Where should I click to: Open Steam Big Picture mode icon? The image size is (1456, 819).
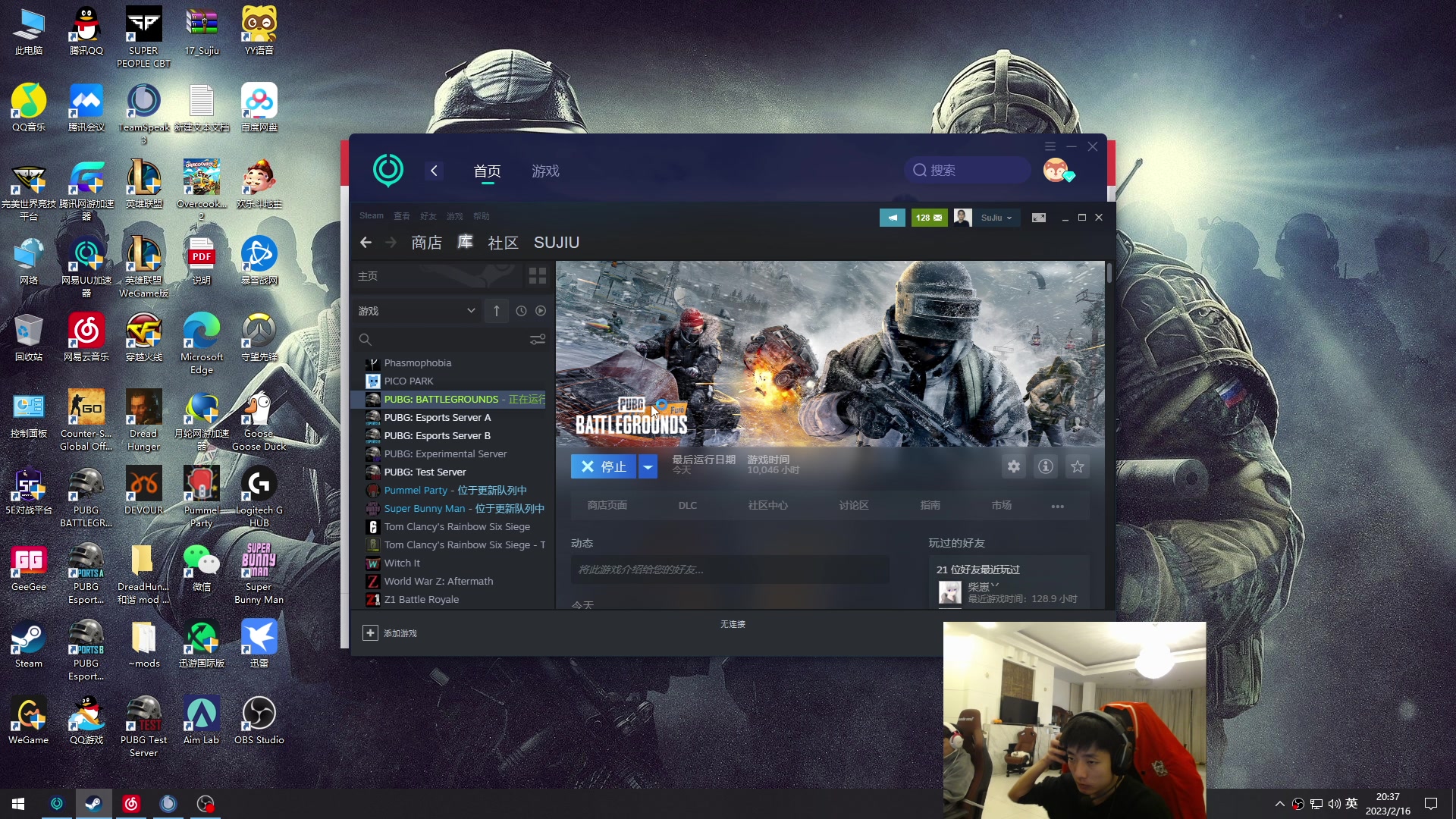pos(1039,218)
